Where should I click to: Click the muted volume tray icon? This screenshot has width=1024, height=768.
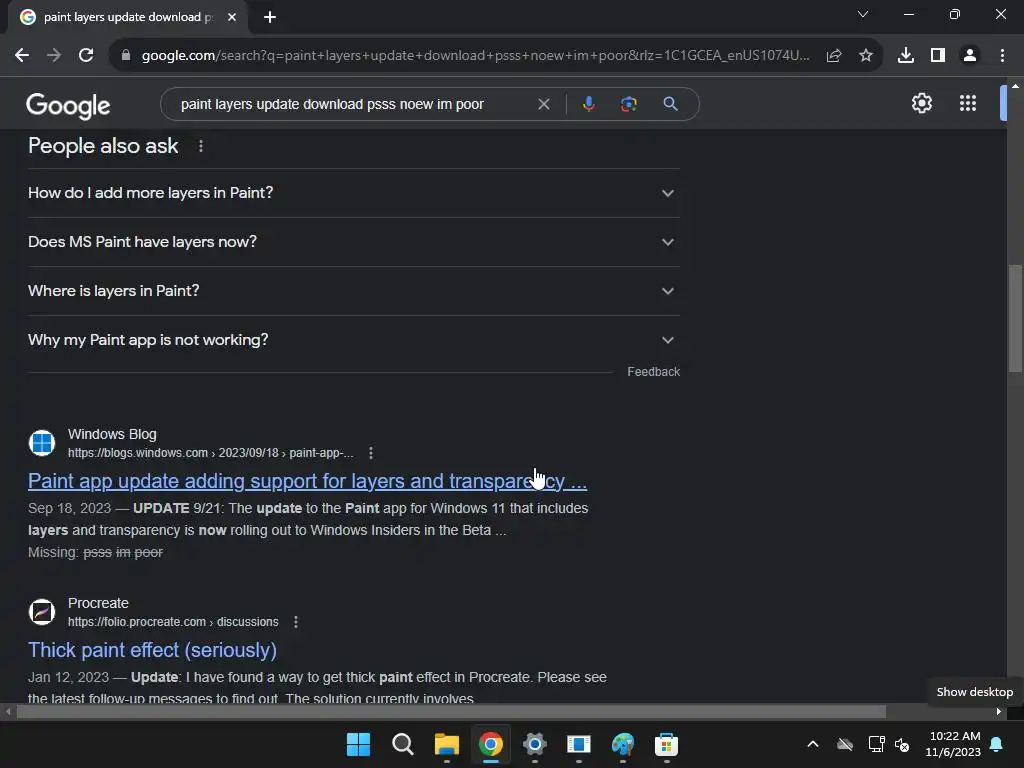902,744
